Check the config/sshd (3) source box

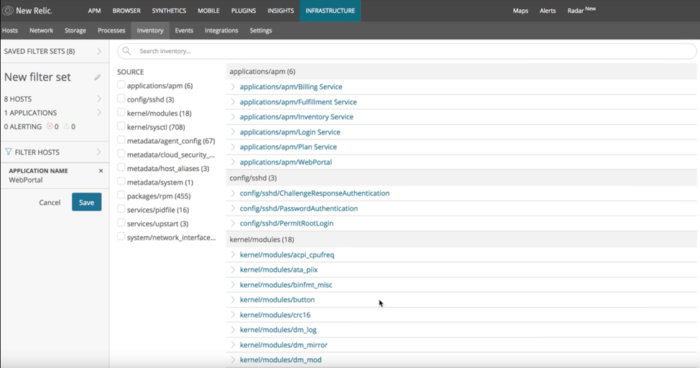coord(121,99)
